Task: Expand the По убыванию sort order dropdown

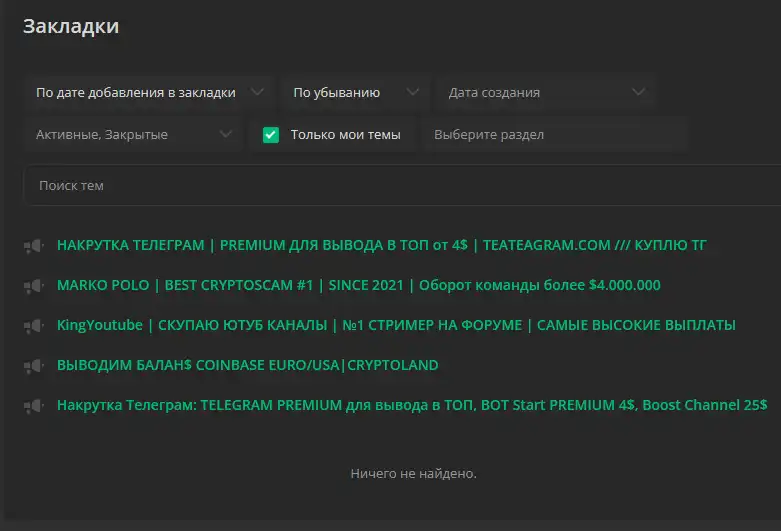Action: [340, 92]
